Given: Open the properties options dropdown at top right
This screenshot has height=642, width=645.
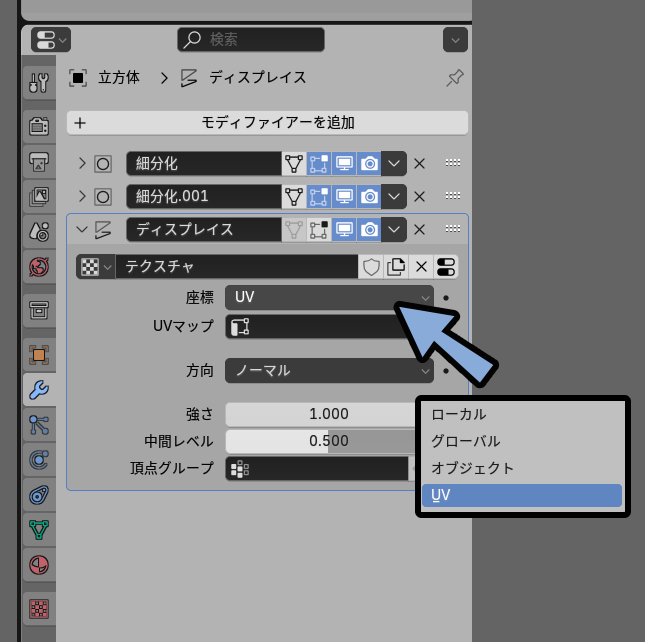Looking at the screenshot, I should [455, 40].
